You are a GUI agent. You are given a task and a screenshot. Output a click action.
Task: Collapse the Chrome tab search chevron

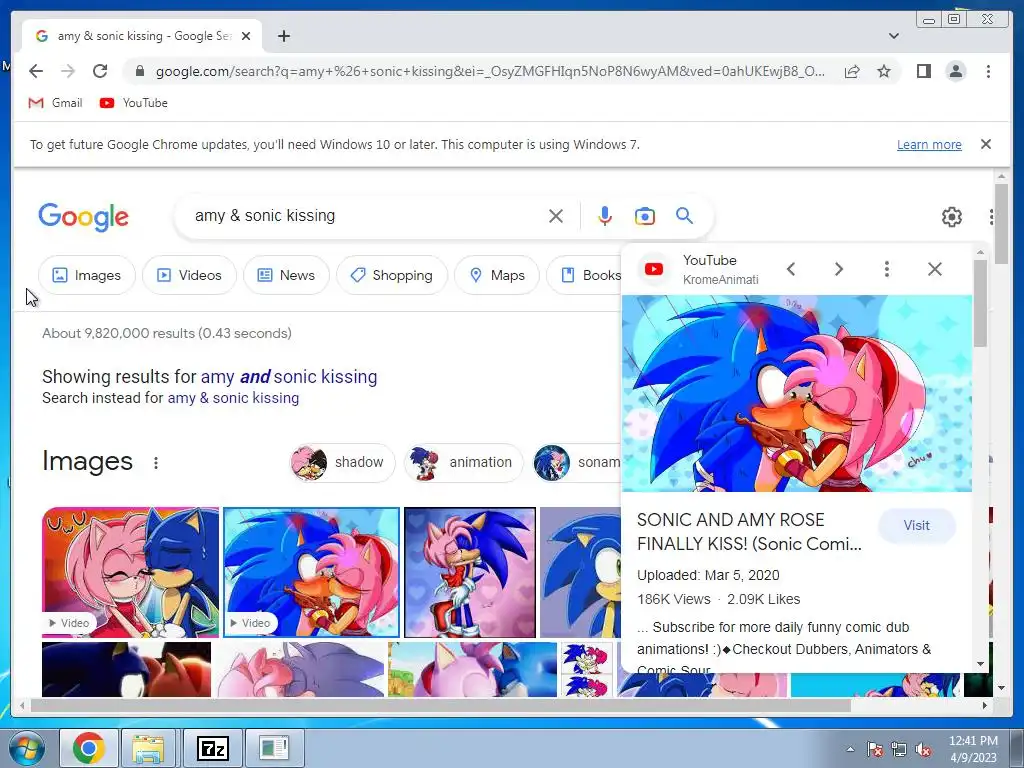[893, 36]
